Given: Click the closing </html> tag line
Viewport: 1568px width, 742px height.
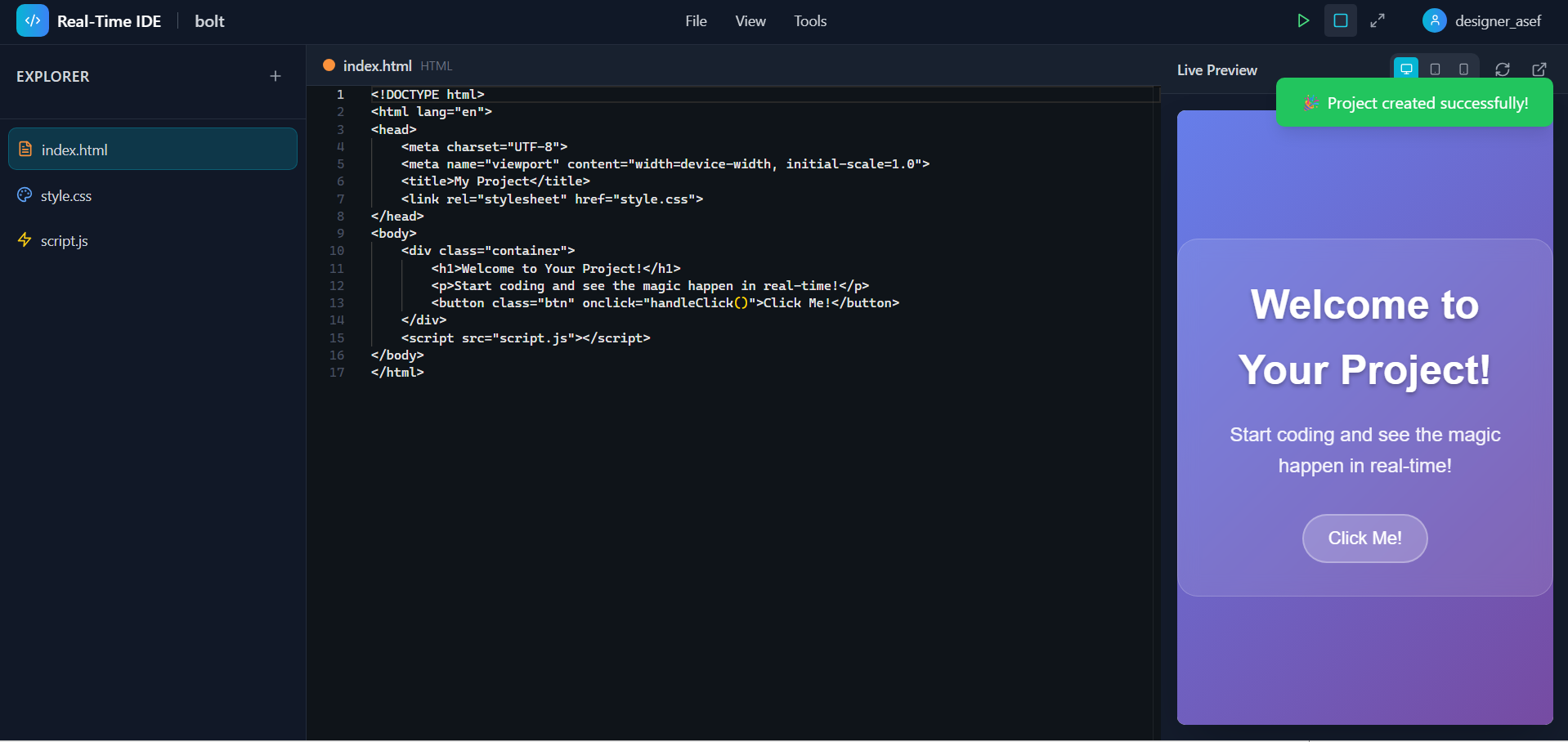Looking at the screenshot, I should pyautogui.click(x=397, y=373).
